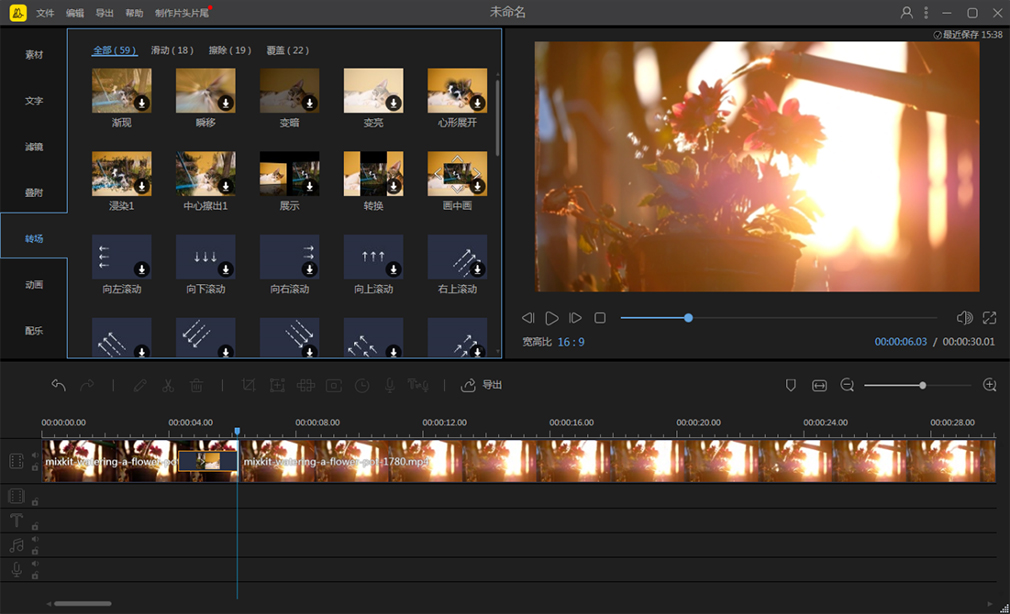Mute the music track speaker
The image size is (1010, 614).
(x=35, y=539)
